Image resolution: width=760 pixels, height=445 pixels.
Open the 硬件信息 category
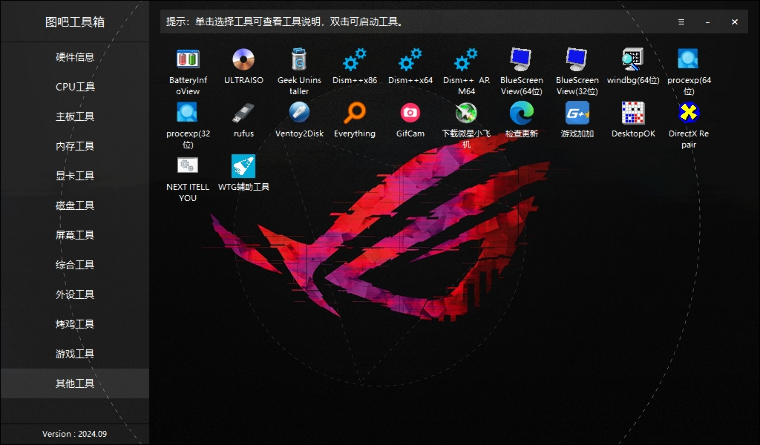click(75, 57)
